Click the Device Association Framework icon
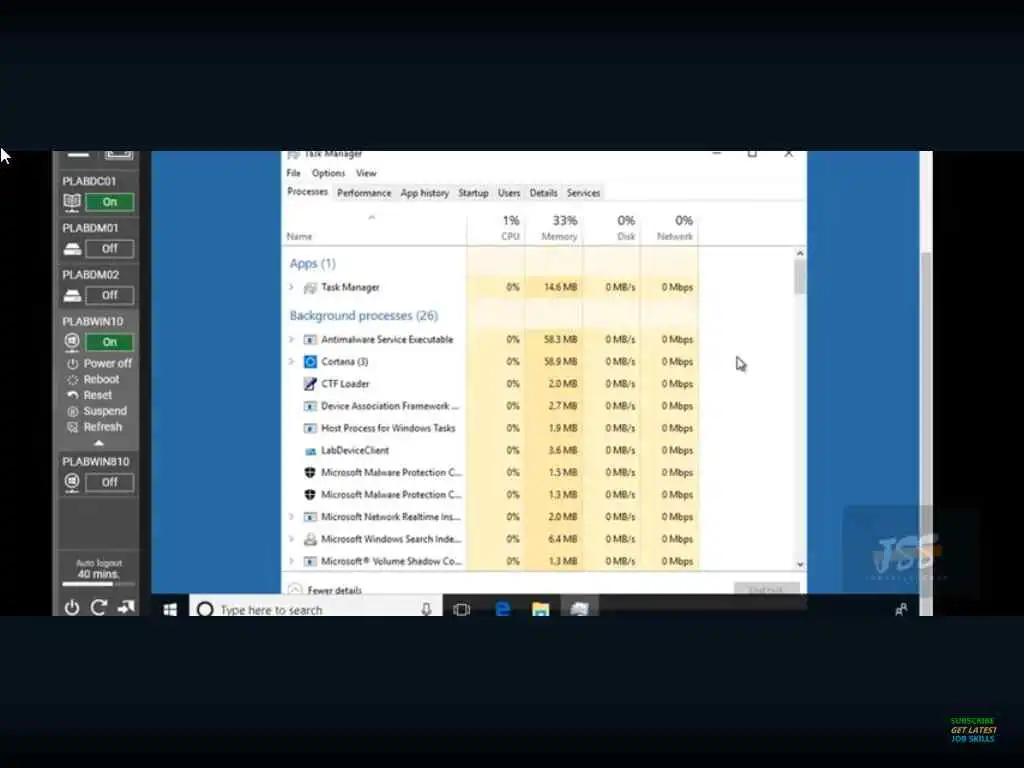1024x768 pixels. 310,406
